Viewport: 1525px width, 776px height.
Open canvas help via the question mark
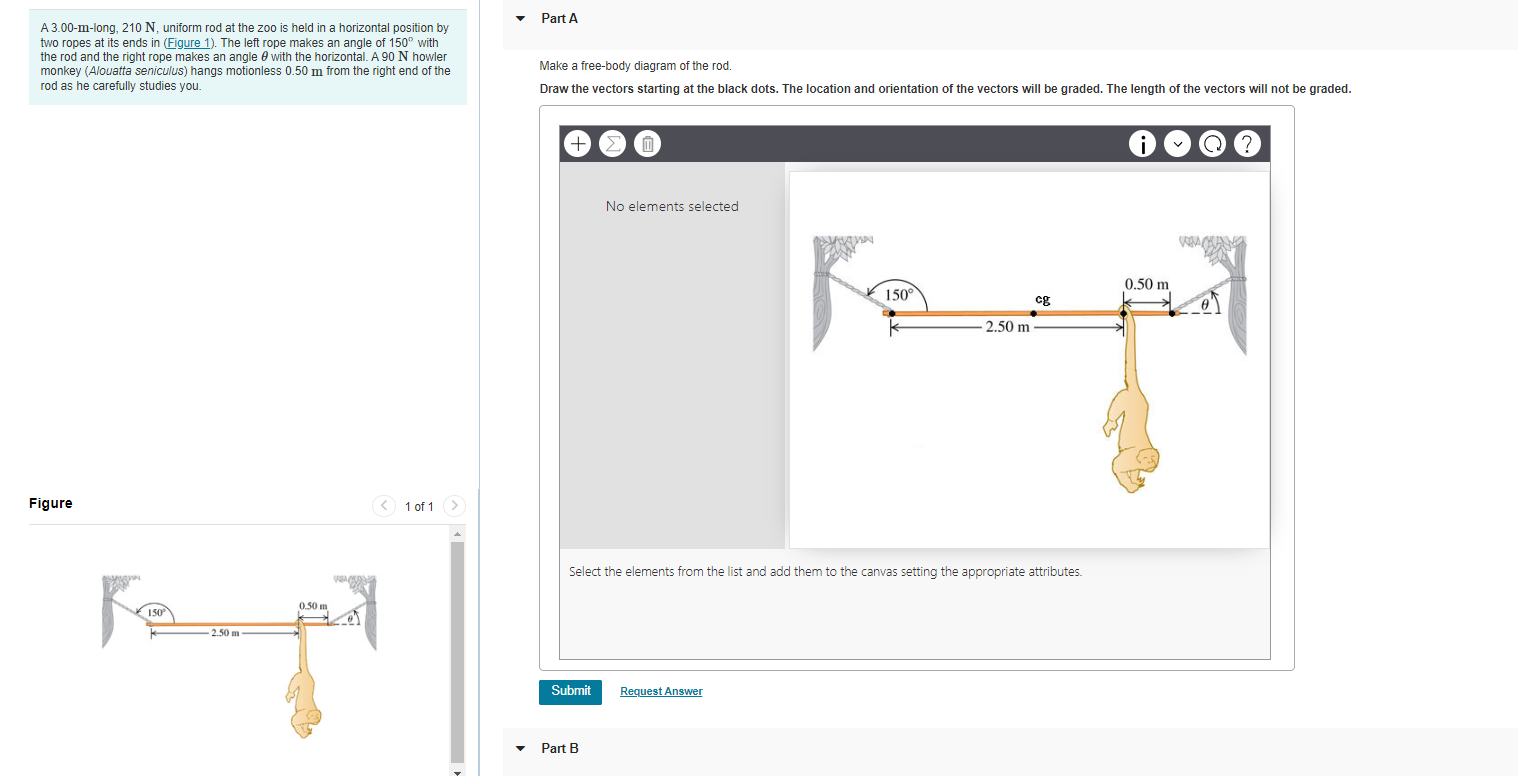1247,143
